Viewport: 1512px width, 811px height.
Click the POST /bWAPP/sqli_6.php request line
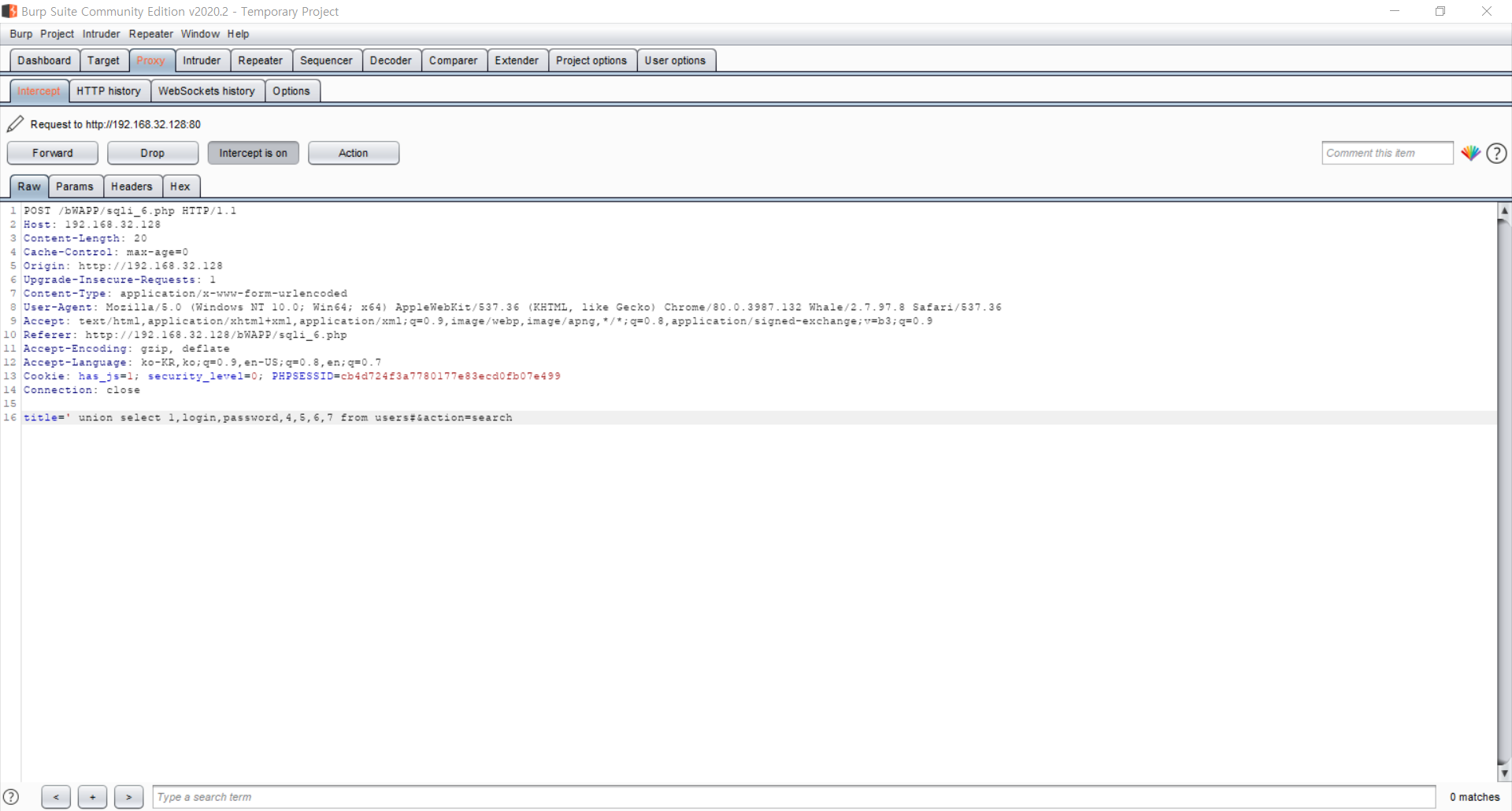130,211
